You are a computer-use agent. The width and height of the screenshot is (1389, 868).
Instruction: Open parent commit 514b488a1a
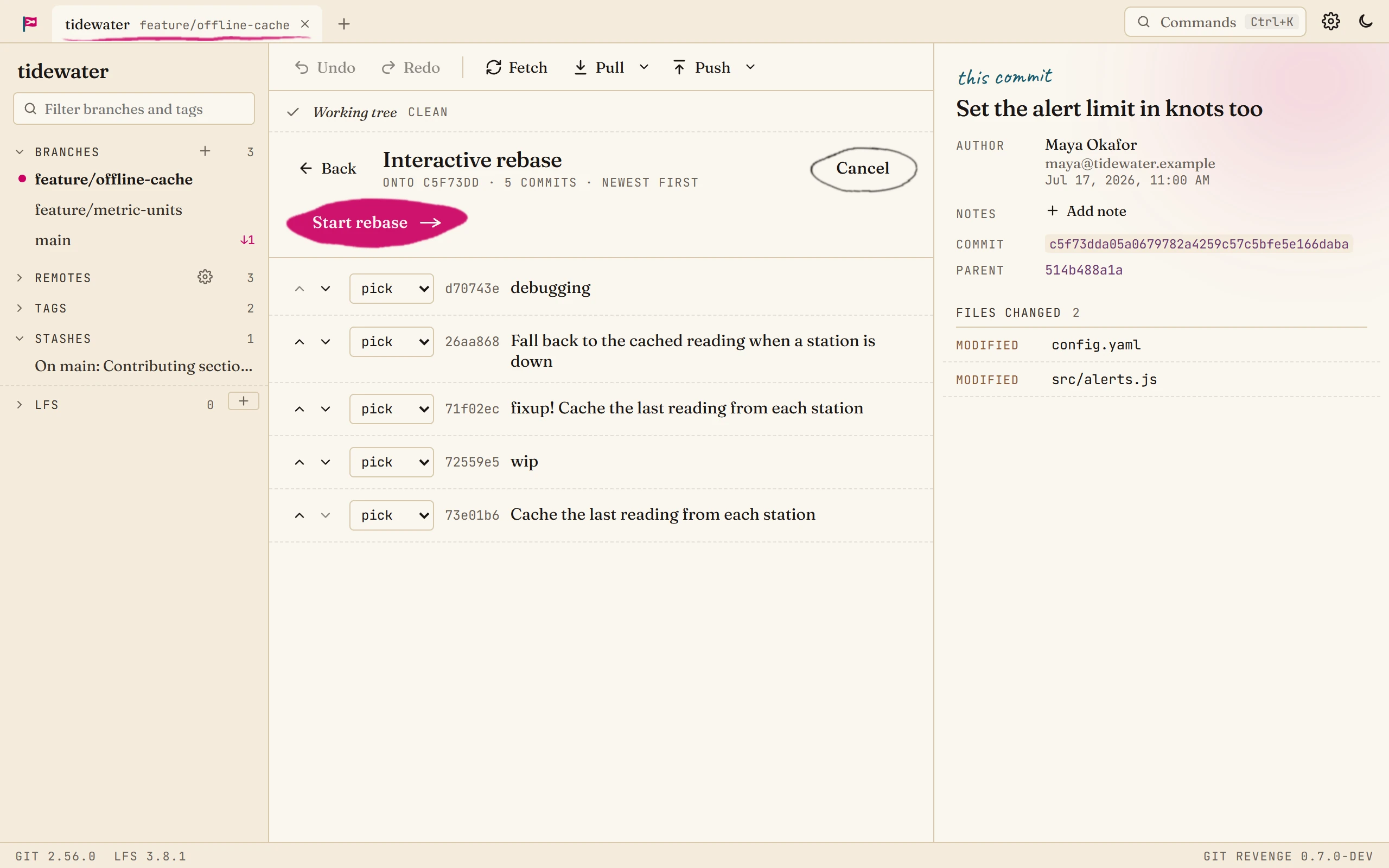click(x=1084, y=270)
